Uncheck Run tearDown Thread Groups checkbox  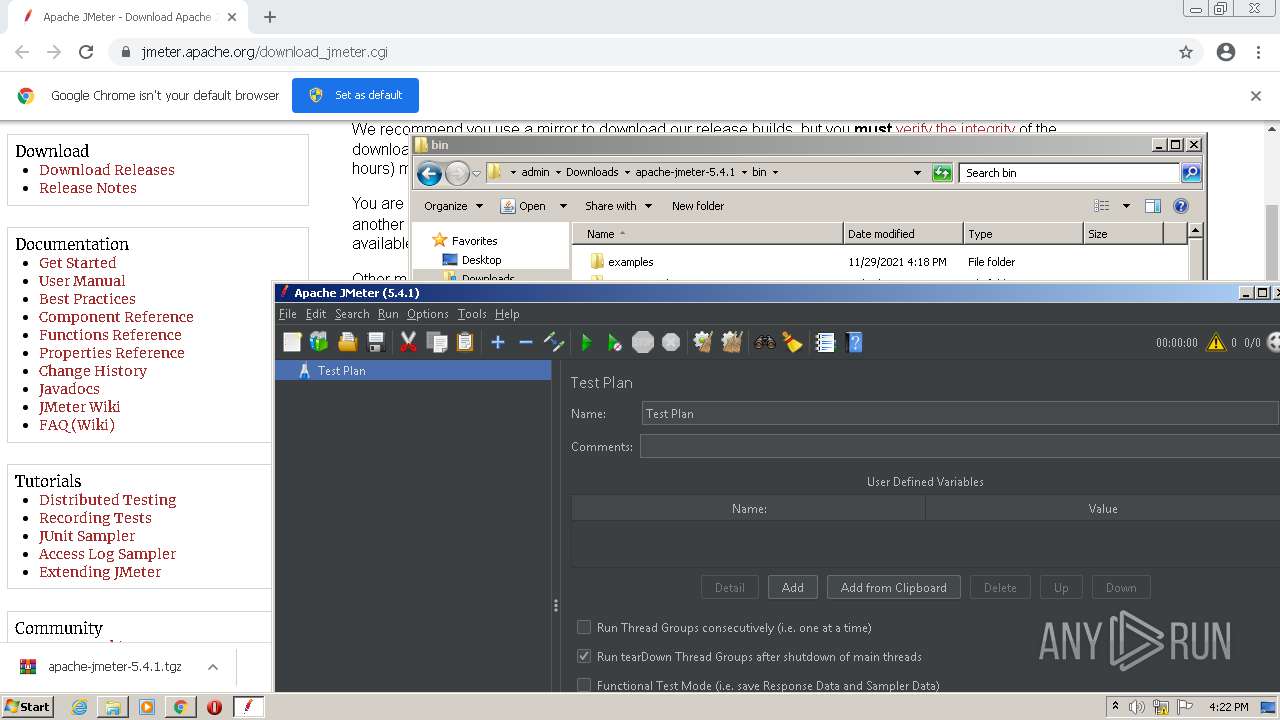[x=584, y=657]
